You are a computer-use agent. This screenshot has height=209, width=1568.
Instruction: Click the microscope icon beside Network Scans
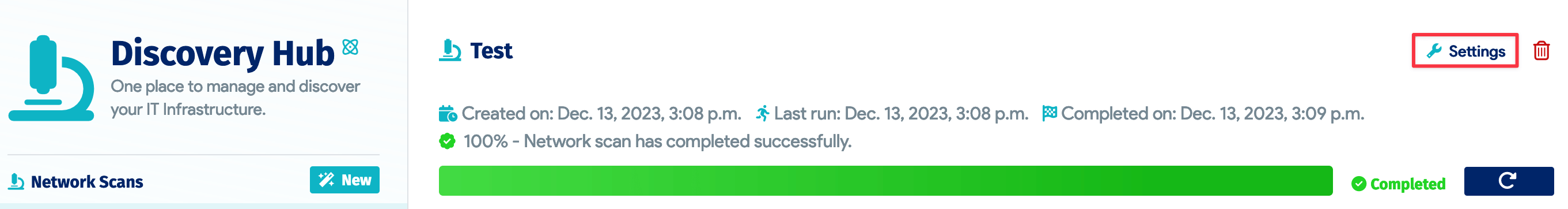17,182
